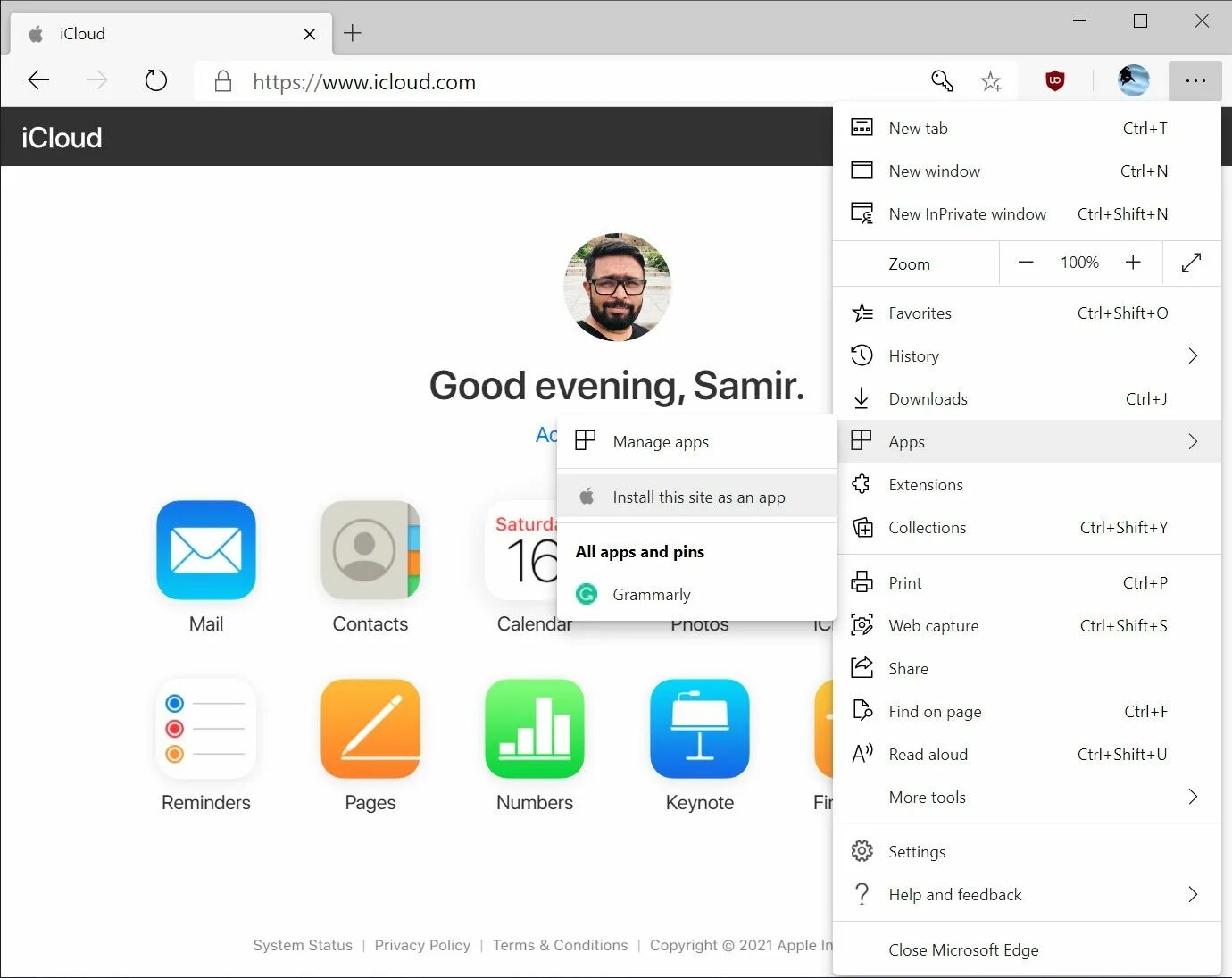The width and height of the screenshot is (1232, 978).
Task: Refresh the iCloud page
Action: click(156, 81)
